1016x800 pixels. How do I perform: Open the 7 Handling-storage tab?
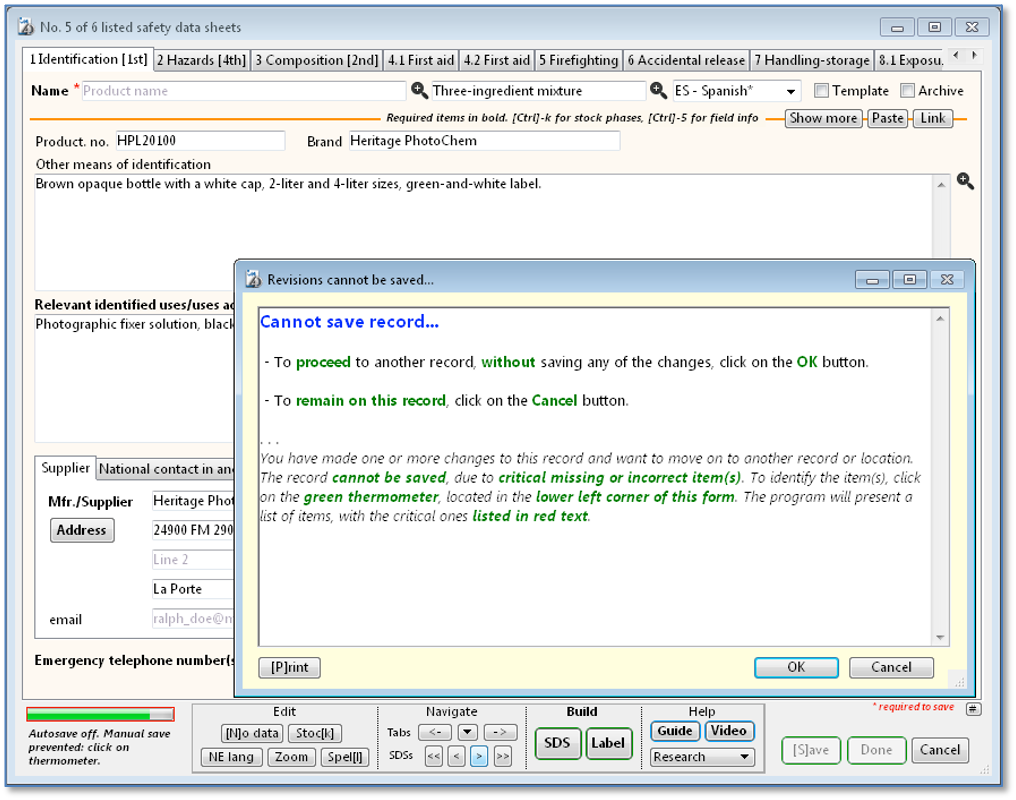[812, 60]
